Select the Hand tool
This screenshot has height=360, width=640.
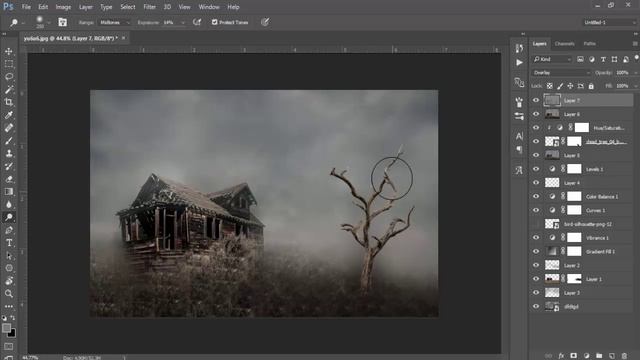[x=9, y=281]
